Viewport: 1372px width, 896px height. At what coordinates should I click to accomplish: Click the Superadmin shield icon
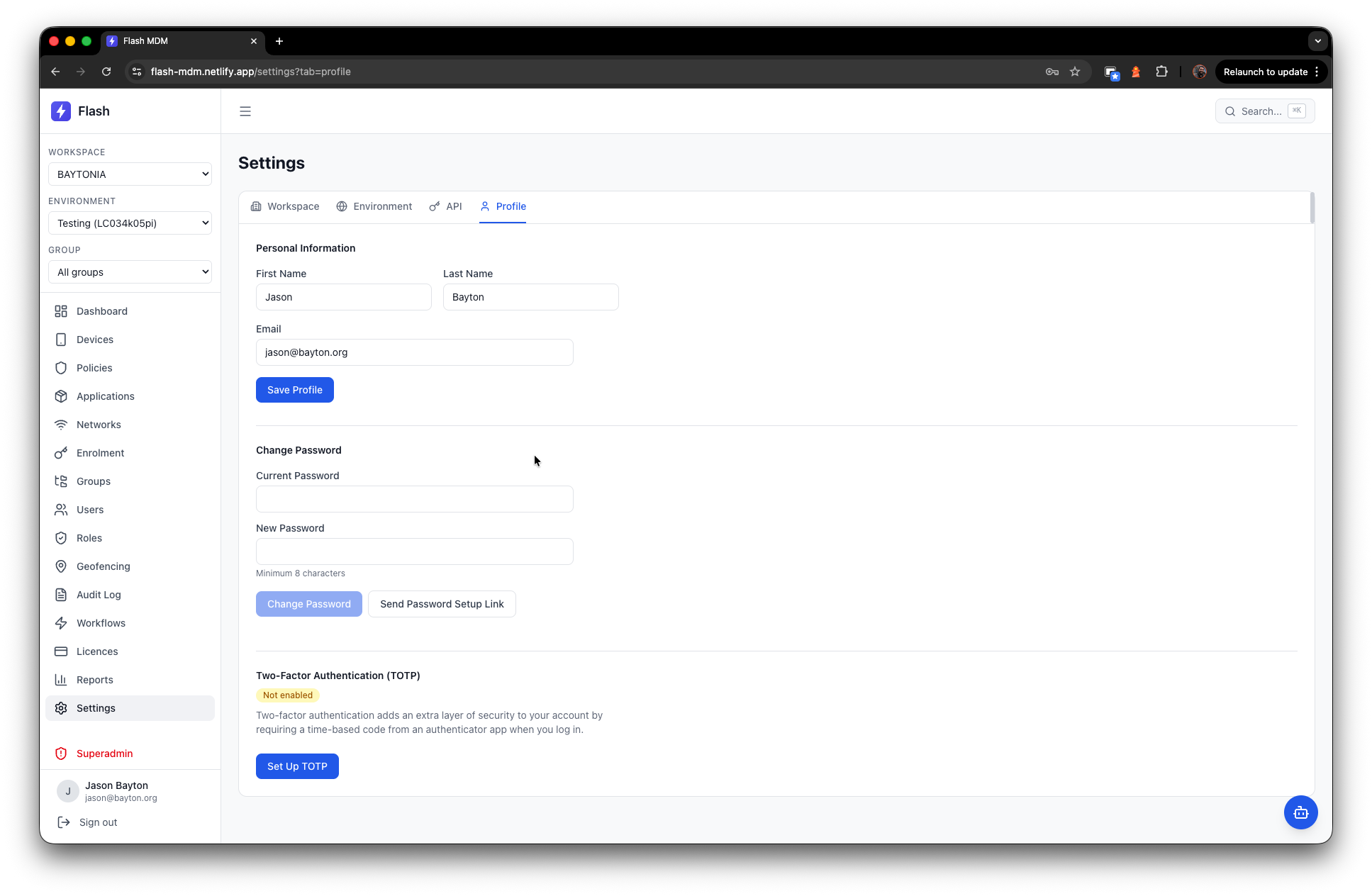(61, 754)
